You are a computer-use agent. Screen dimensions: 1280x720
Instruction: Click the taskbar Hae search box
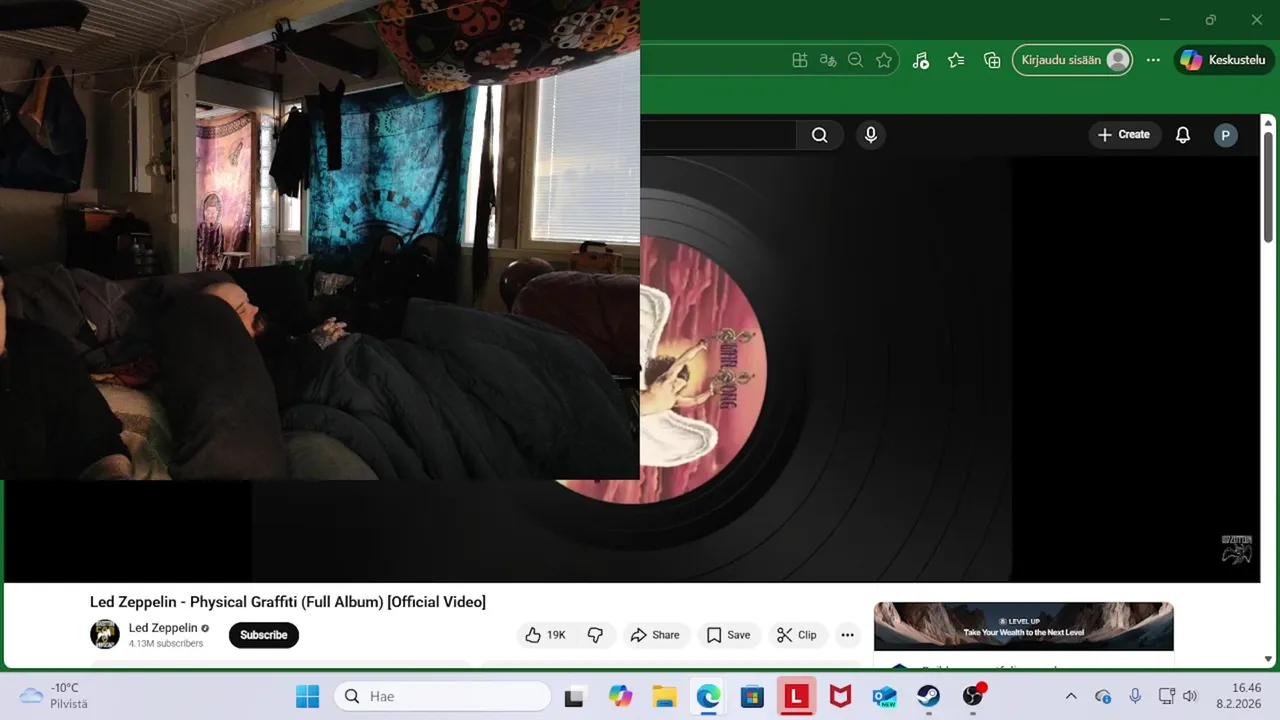(x=442, y=696)
